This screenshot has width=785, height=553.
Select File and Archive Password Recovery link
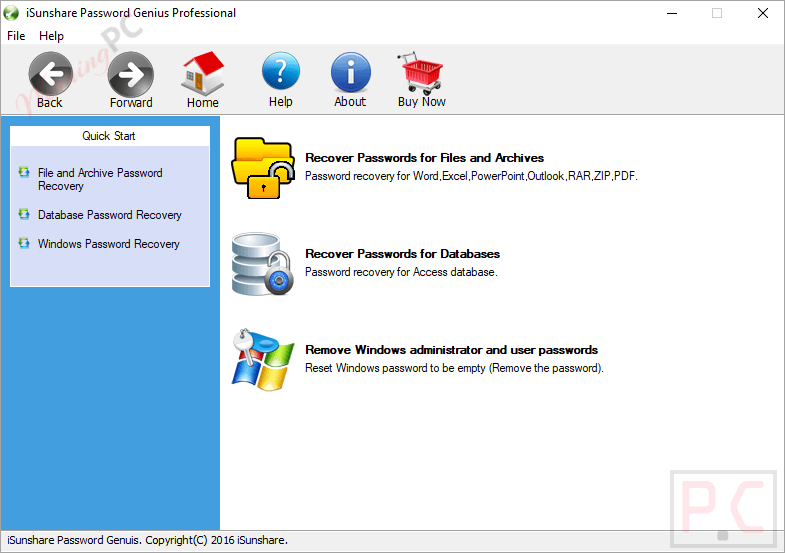[x=100, y=179]
